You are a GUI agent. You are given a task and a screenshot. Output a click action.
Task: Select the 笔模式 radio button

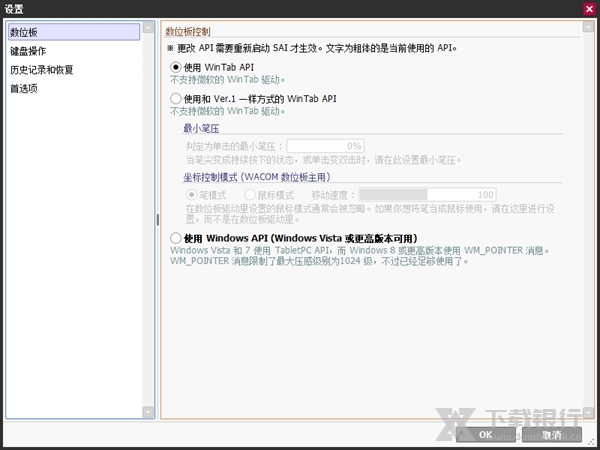192,194
